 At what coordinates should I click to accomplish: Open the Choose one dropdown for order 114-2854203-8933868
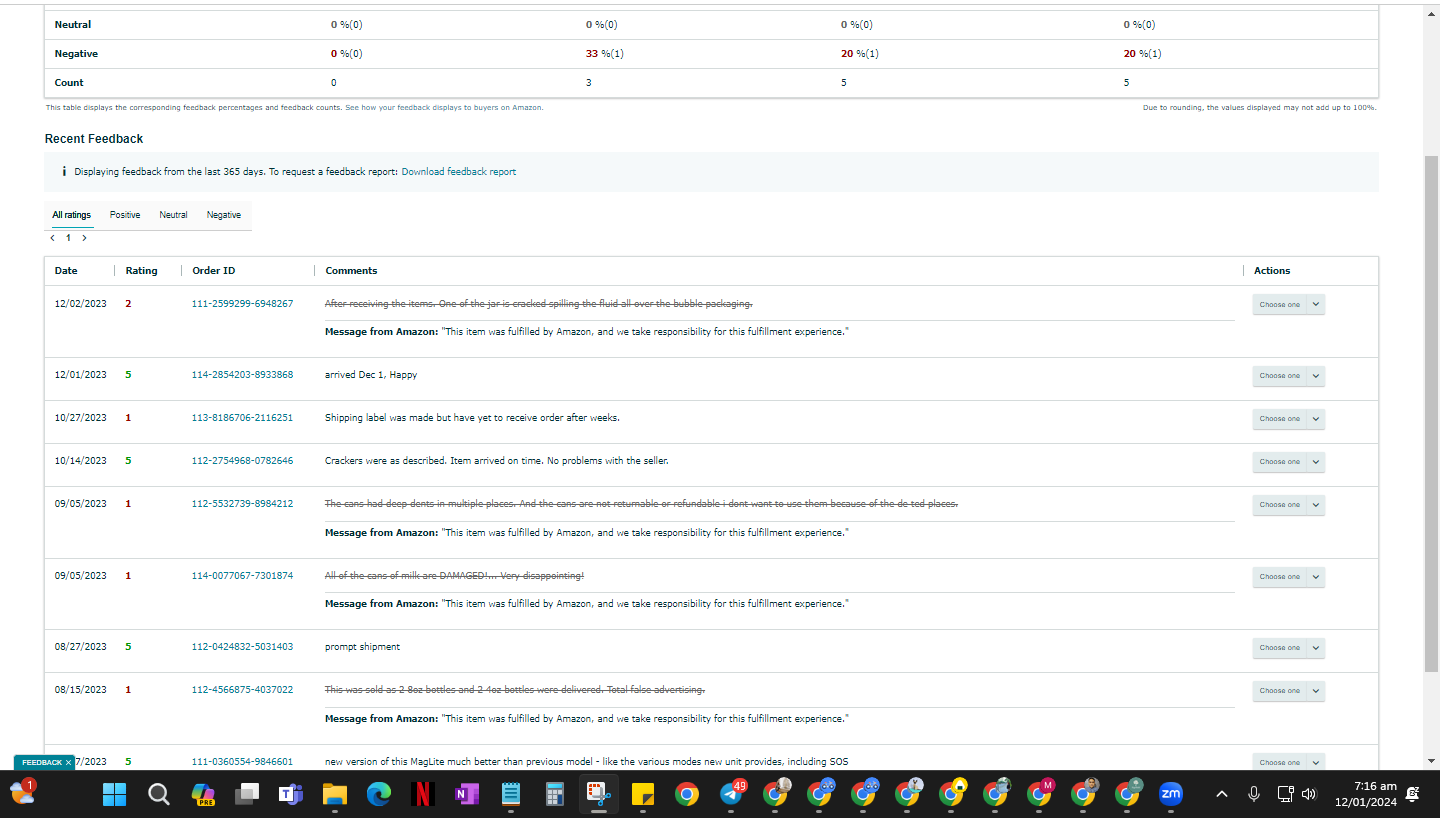click(1288, 376)
